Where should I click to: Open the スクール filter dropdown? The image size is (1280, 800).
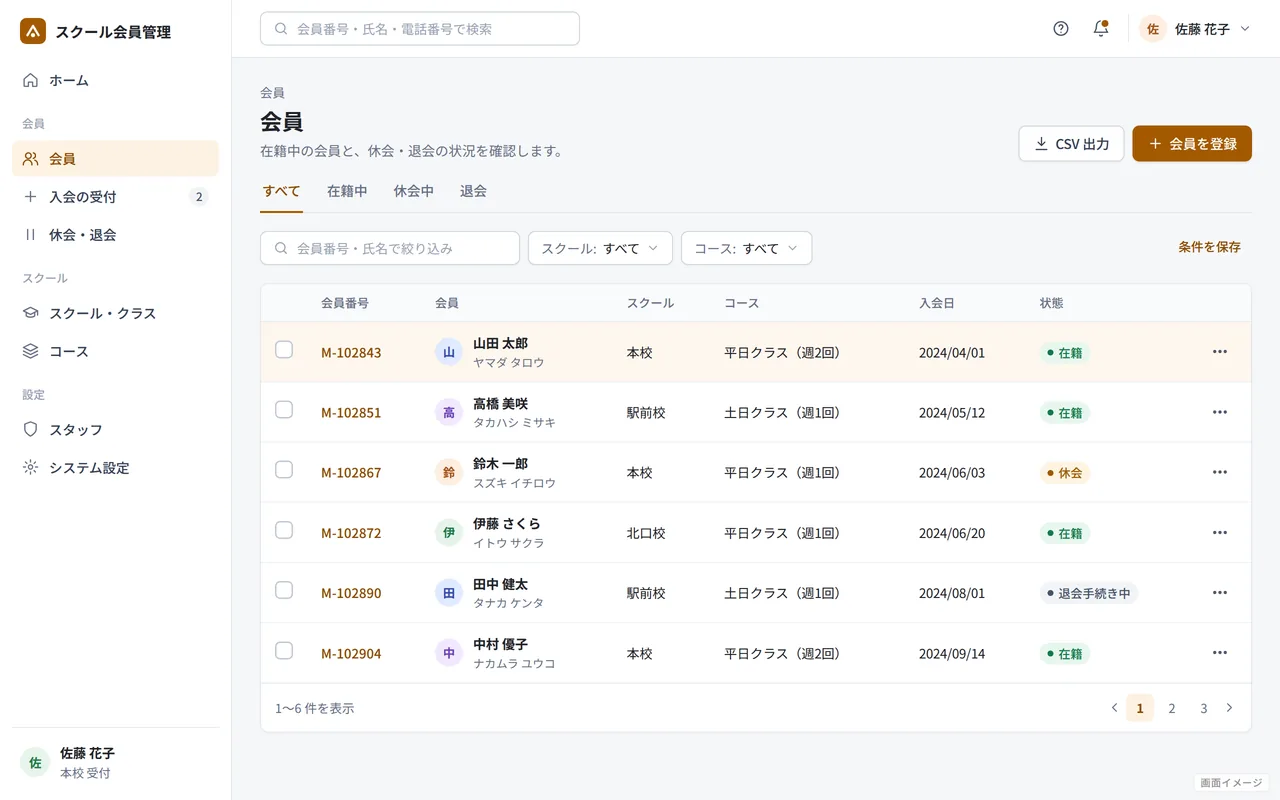[600, 248]
